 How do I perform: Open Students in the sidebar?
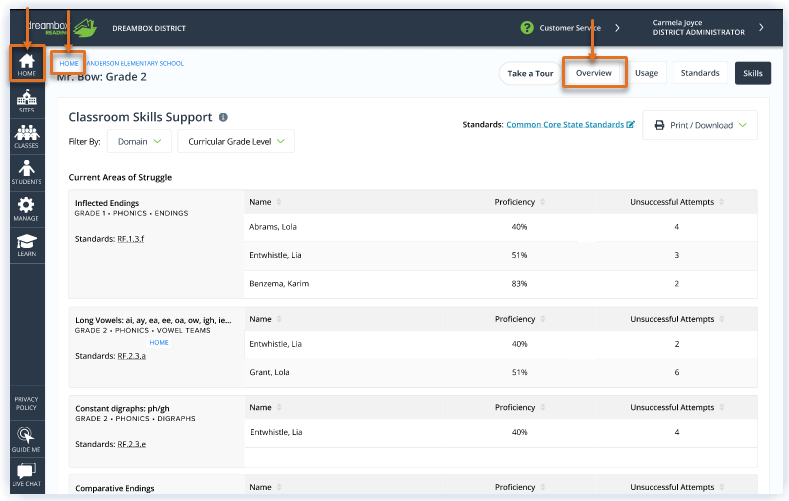tap(27, 172)
